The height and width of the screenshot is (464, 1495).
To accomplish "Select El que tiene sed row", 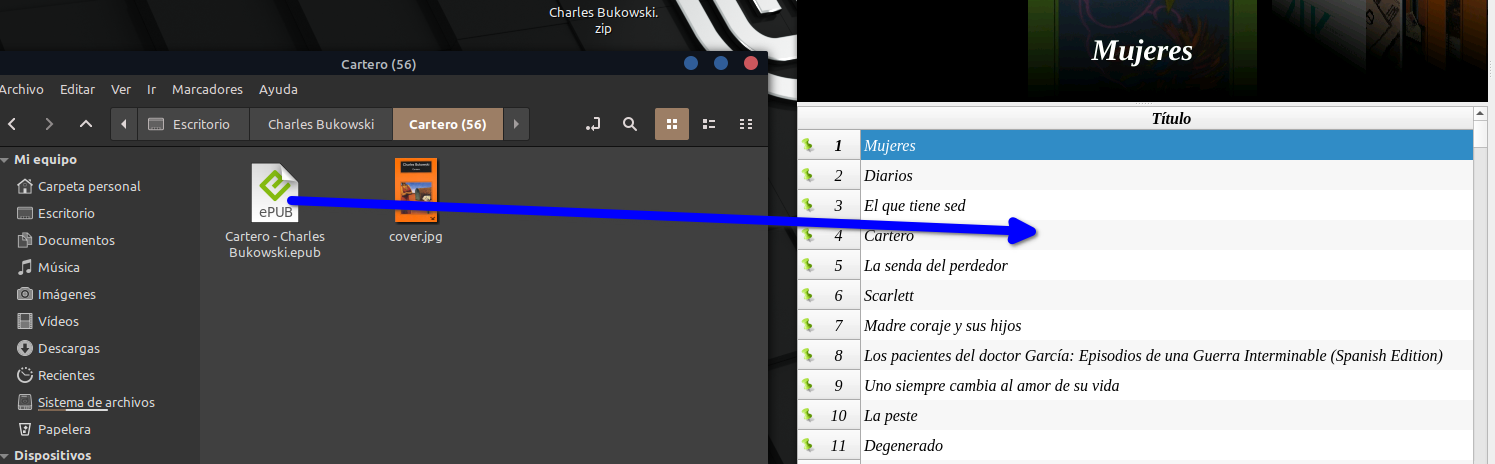I will pos(1167,205).
